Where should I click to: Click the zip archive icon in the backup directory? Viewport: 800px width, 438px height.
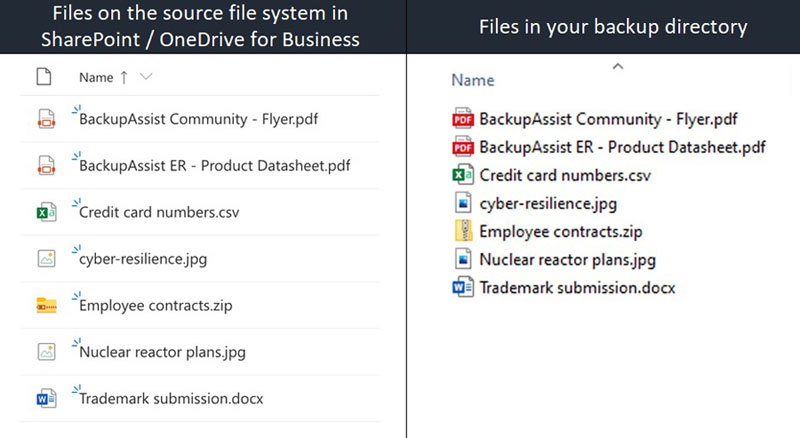click(x=463, y=231)
